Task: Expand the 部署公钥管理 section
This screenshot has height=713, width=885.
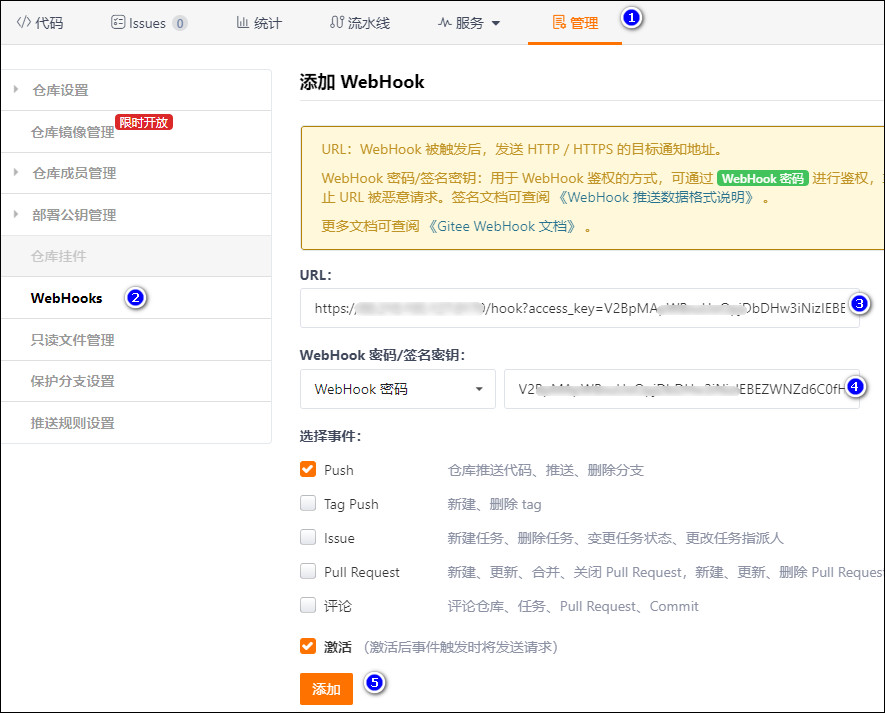Action: pos(136,215)
